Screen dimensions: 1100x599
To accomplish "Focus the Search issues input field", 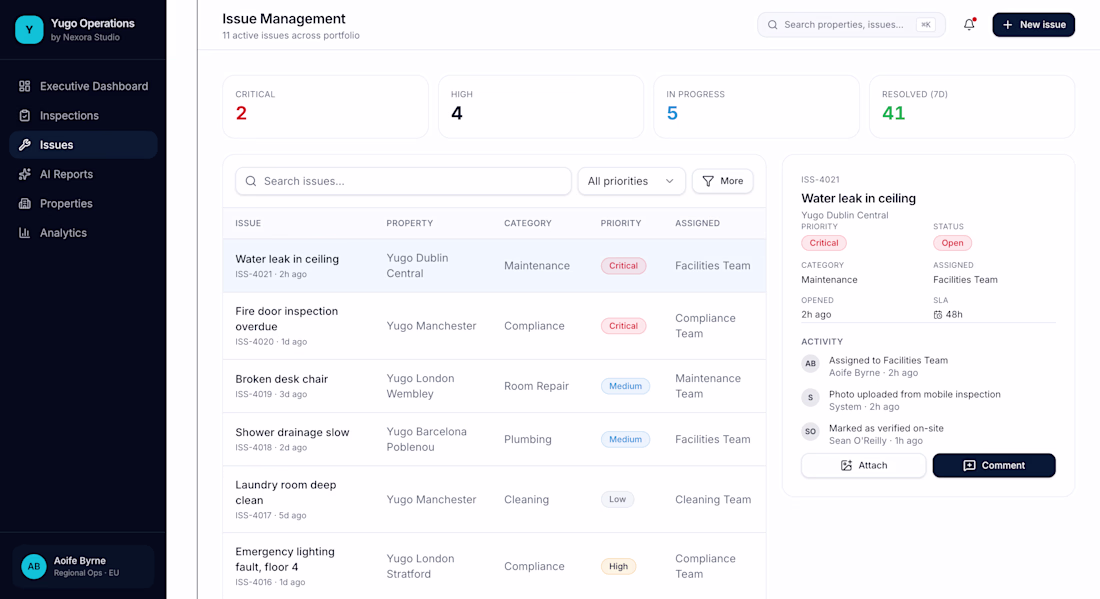I will [403, 181].
